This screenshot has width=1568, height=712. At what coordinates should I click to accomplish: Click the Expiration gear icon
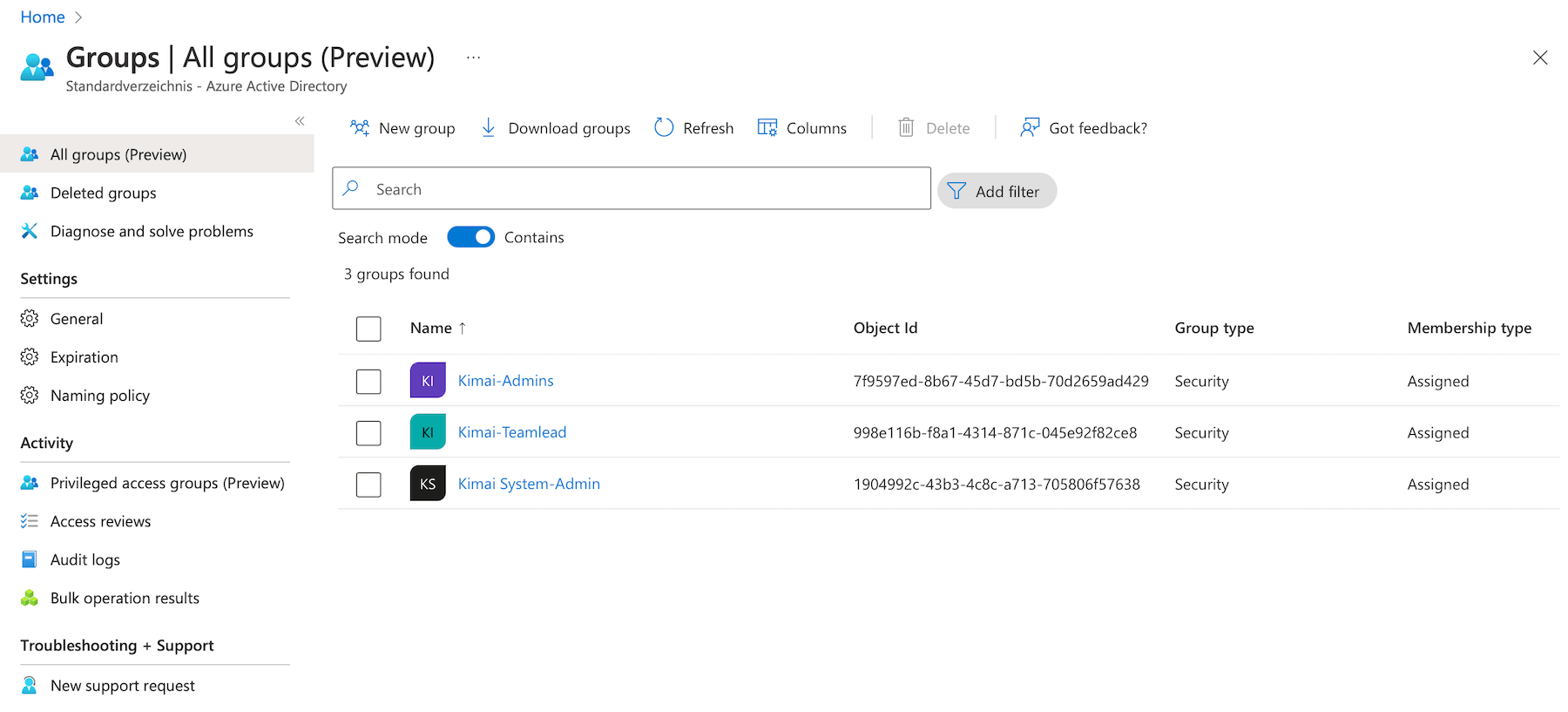(30, 357)
